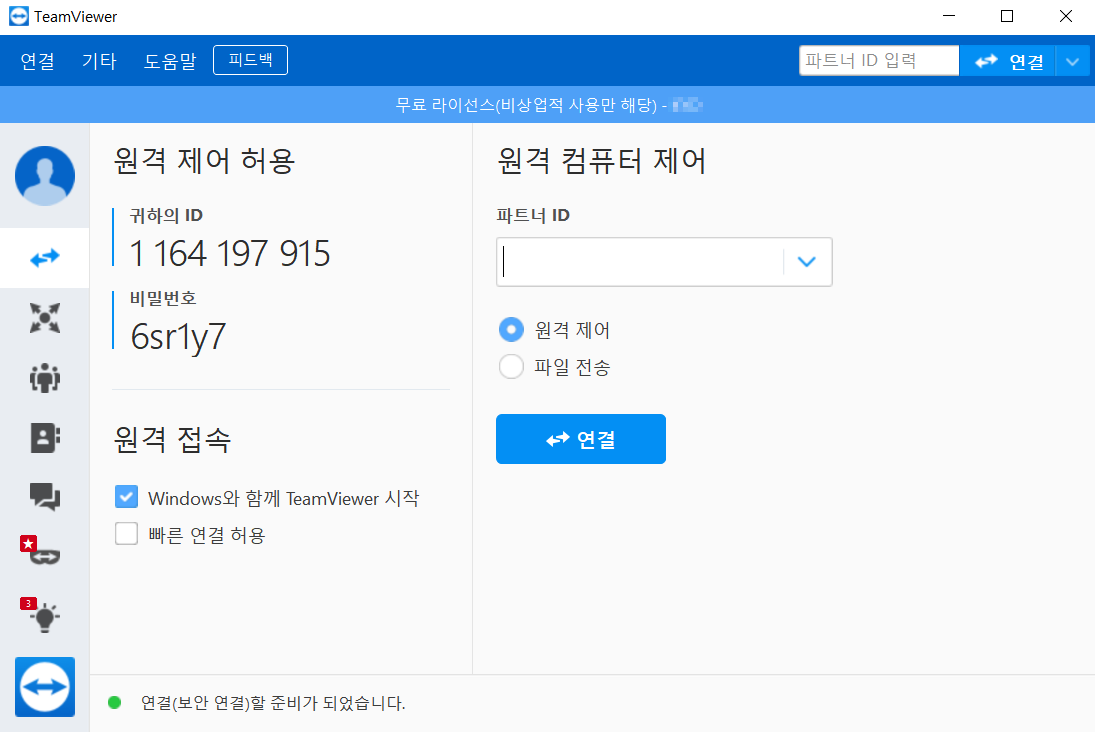Open the 연결 menu
This screenshot has height=732, width=1095.
38,61
